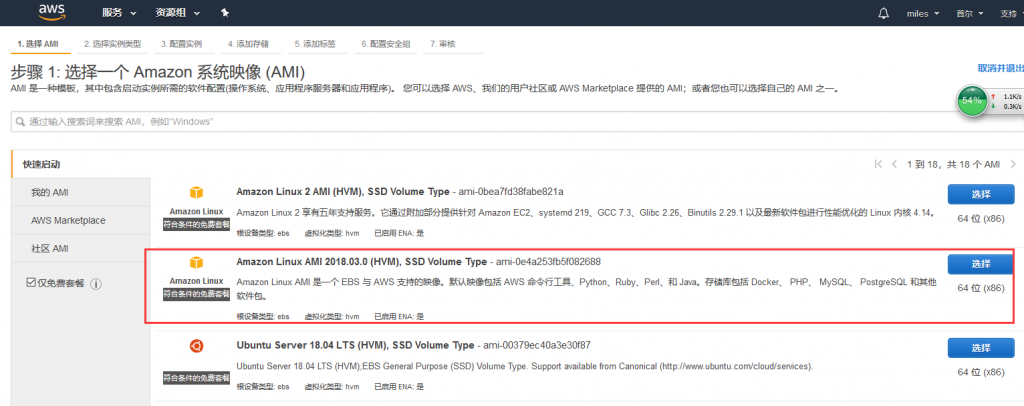Expand the 服务 dropdown menu
The height and width of the screenshot is (406, 1024).
point(120,13)
